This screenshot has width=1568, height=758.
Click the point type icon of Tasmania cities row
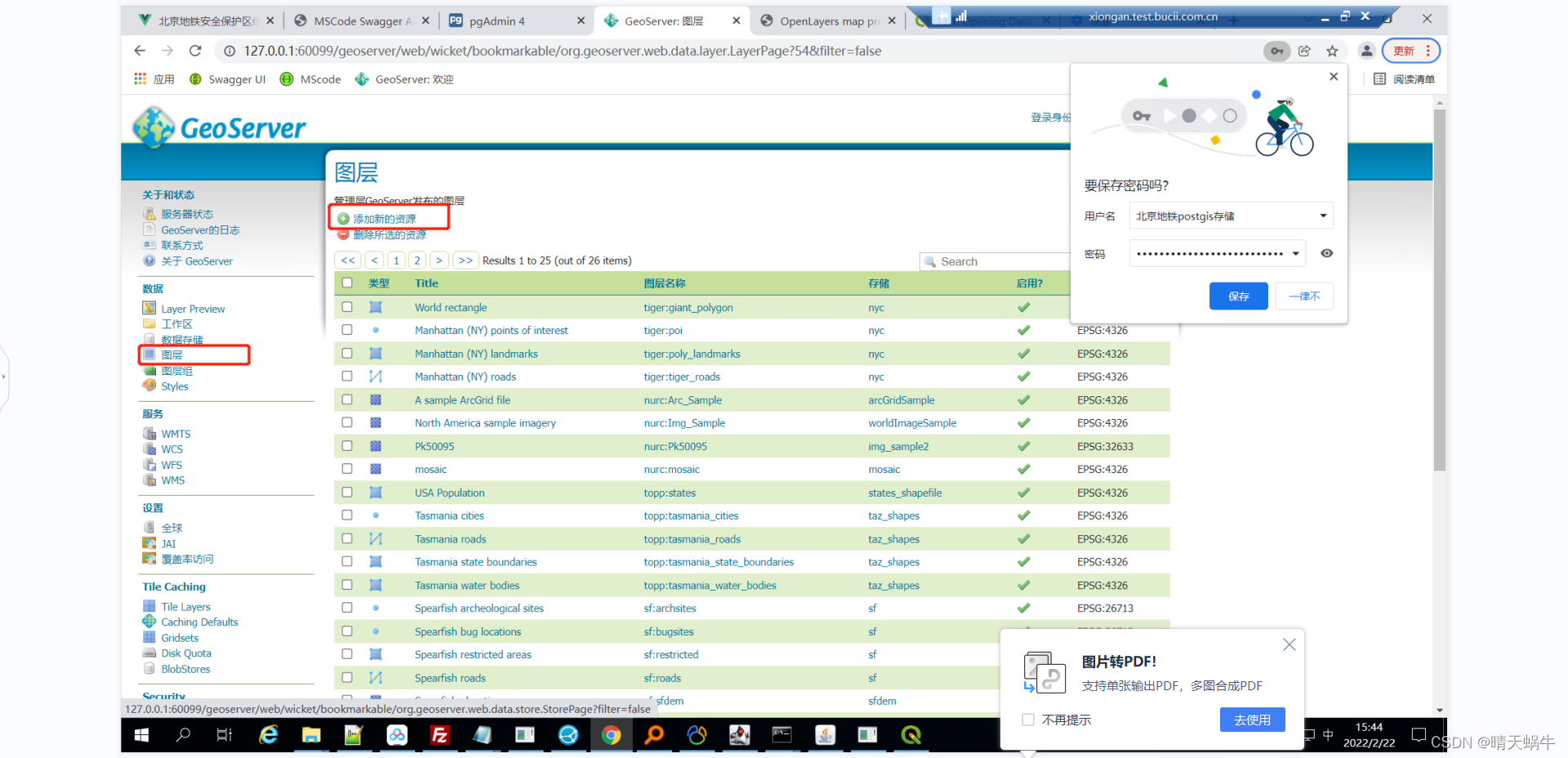(x=376, y=515)
